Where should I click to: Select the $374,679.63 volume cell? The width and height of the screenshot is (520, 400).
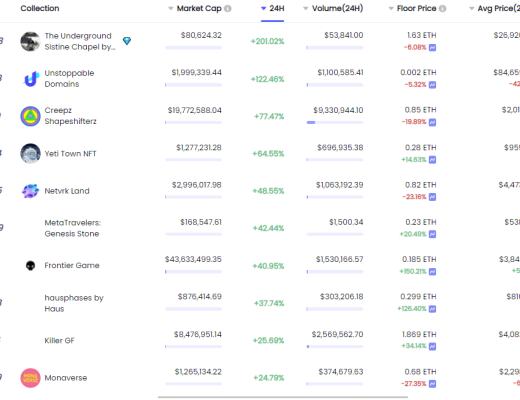(341, 372)
